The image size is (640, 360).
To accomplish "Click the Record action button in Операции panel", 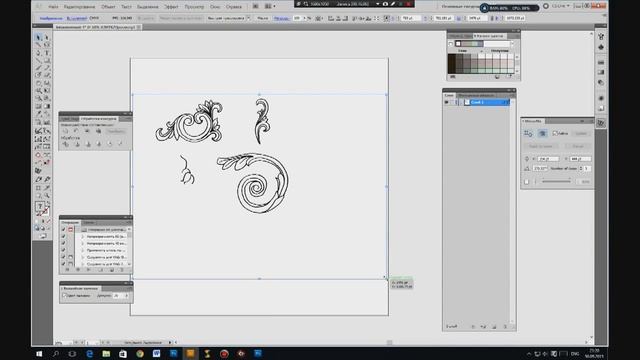I will (78, 270).
